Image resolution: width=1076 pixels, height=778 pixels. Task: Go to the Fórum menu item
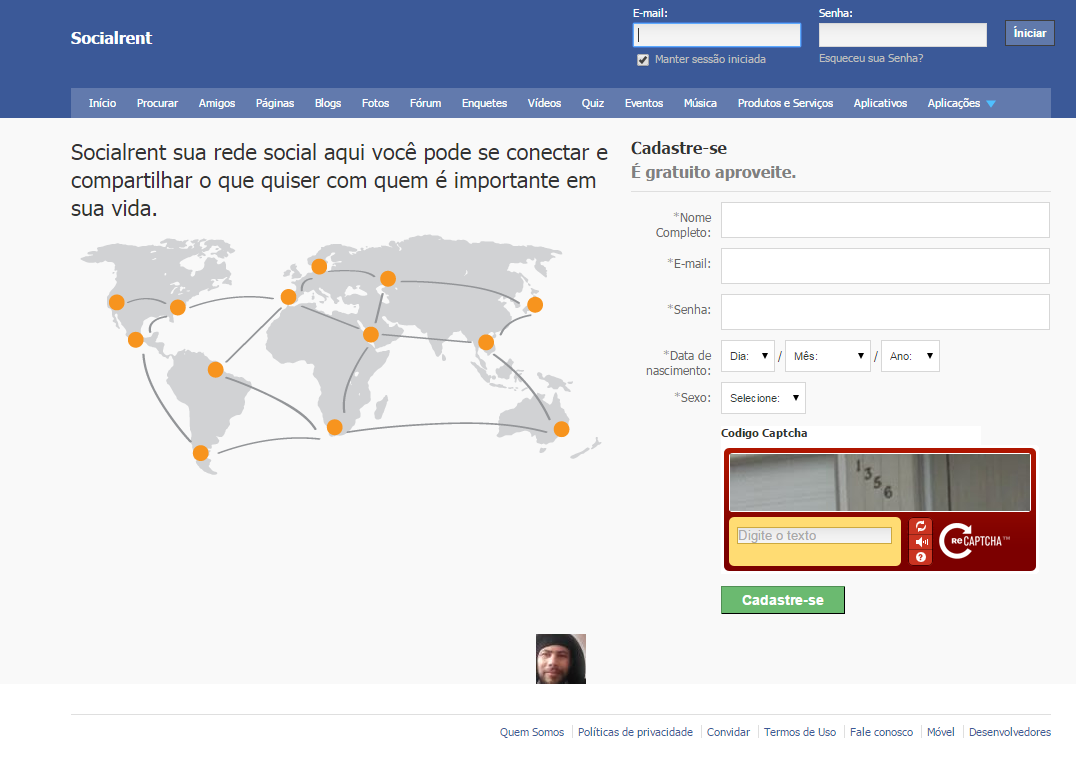pos(425,103)
